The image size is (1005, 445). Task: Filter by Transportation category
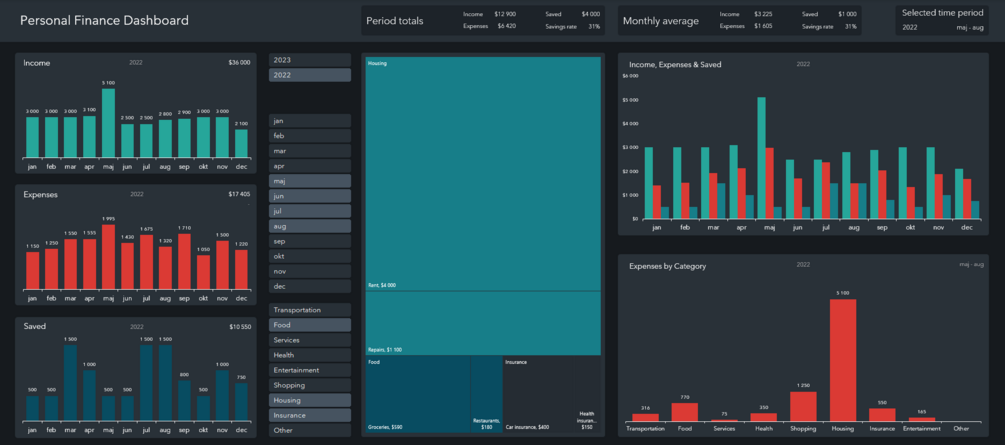pos(310,310)
